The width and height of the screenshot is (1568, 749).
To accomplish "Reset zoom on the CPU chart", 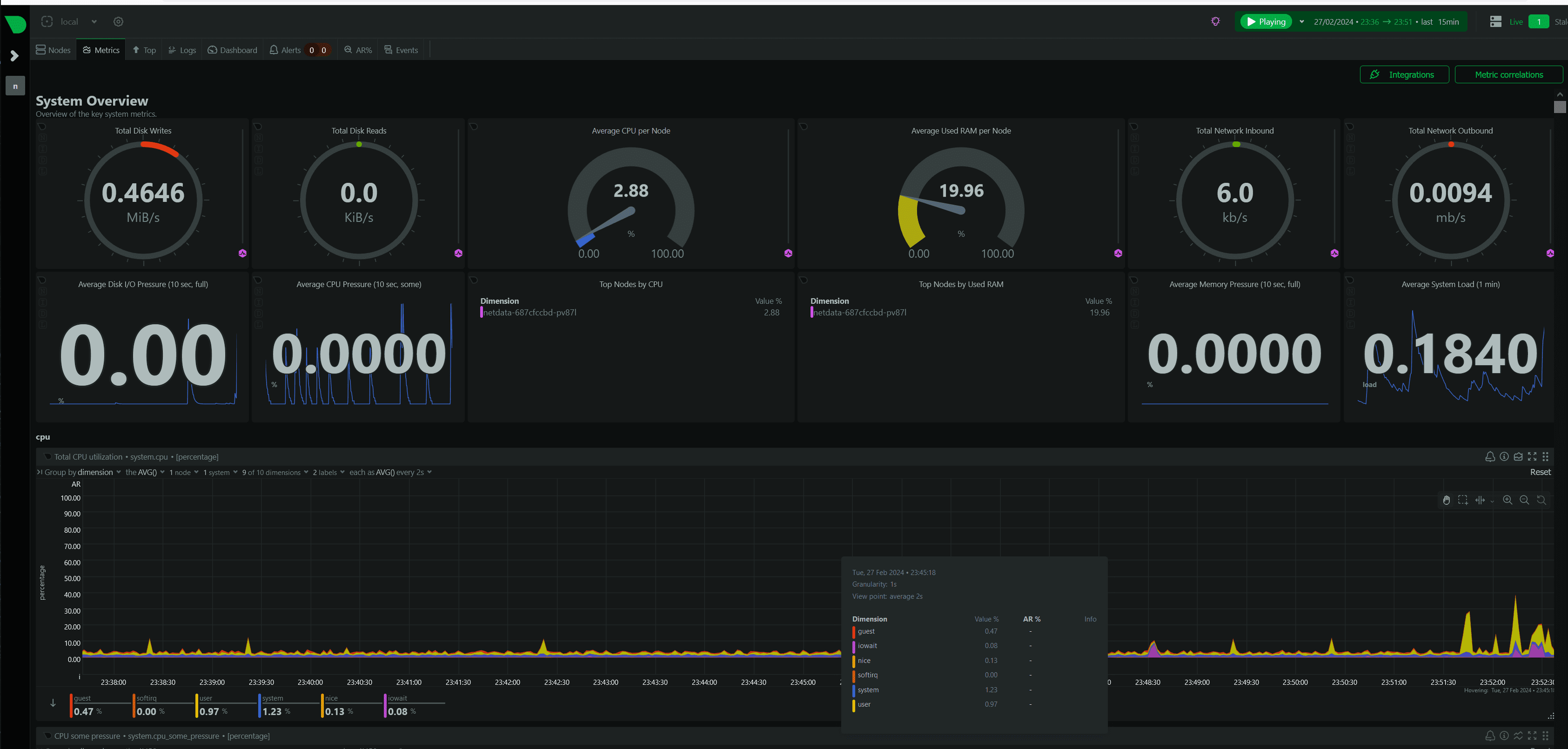I will pyautogui.click(x=1541, y=500).
